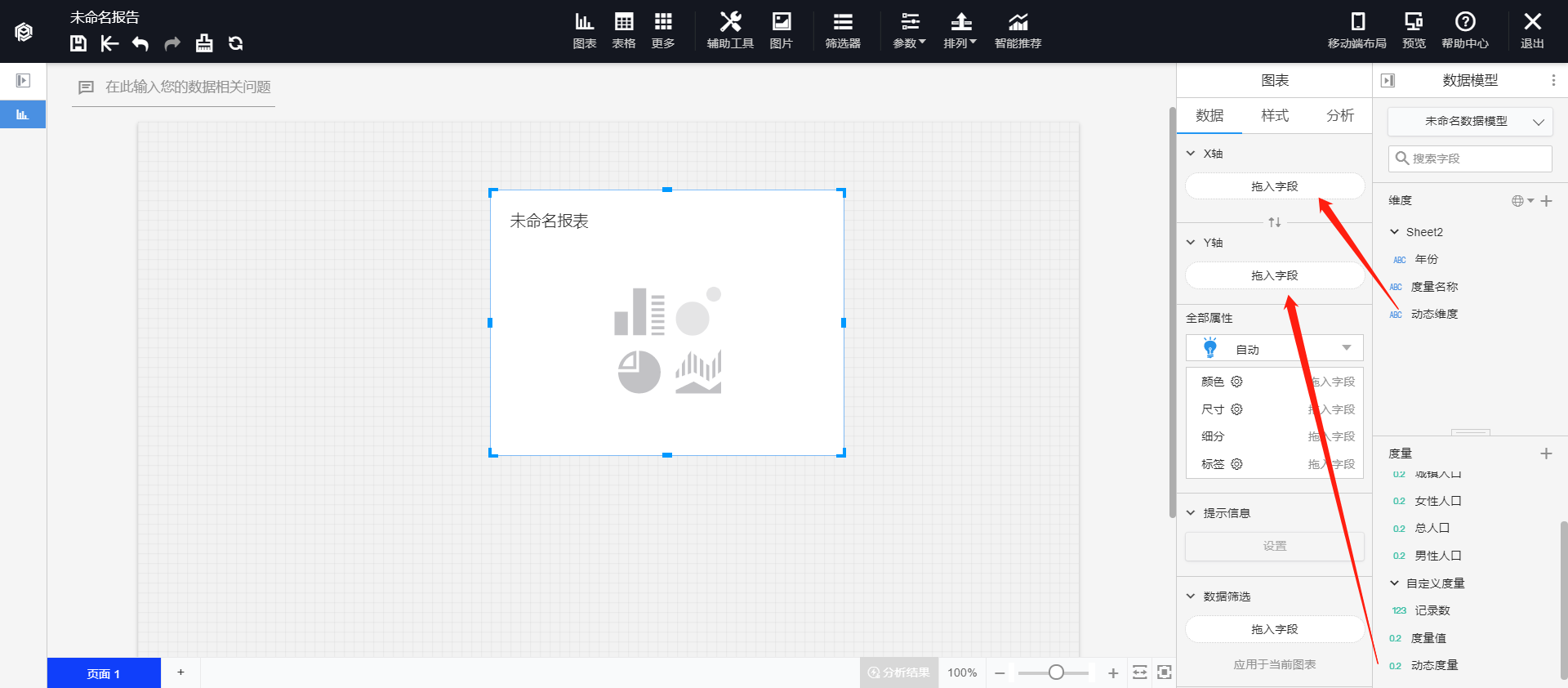Click the refresh data icon

236,43
